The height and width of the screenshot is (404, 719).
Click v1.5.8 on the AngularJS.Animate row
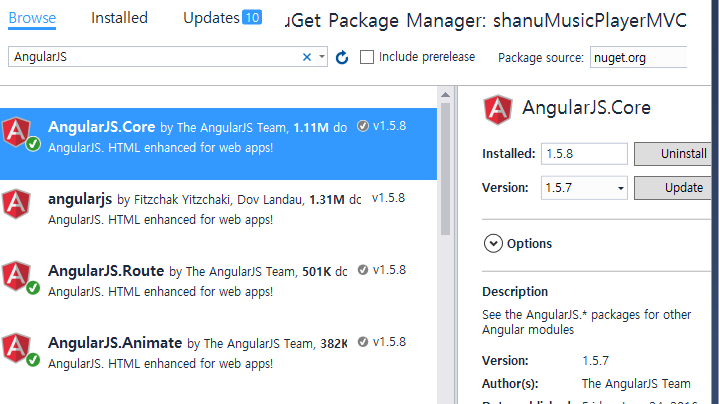tap(389, 342)
